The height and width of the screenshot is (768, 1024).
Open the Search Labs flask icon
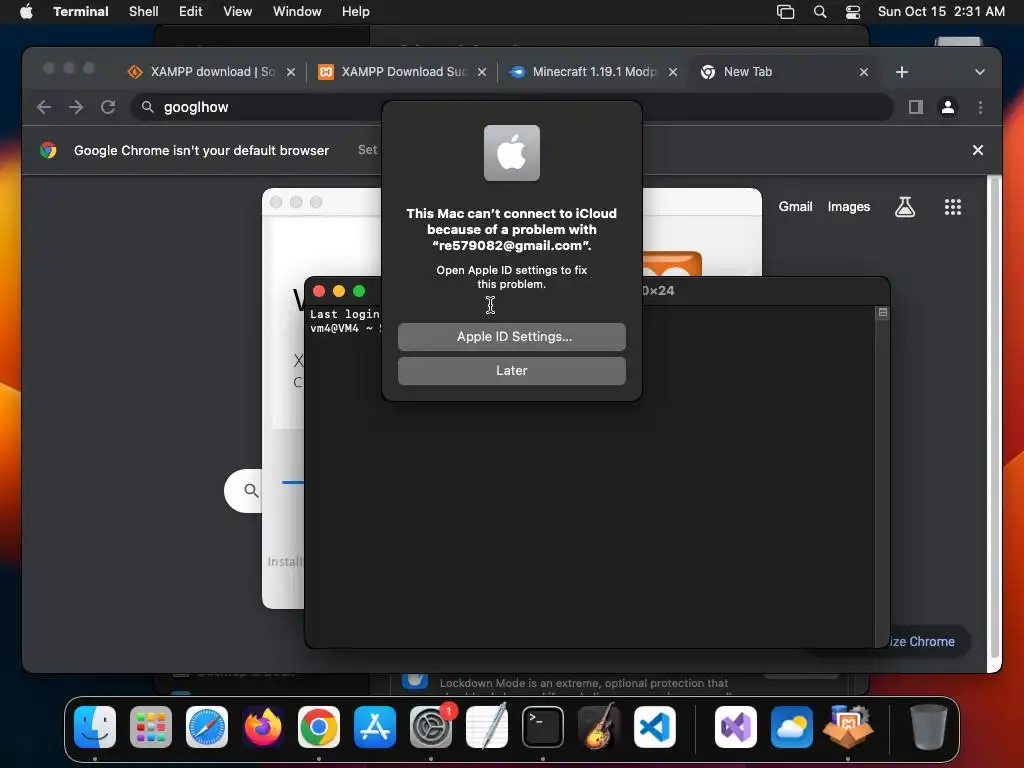tap(905, 207)
